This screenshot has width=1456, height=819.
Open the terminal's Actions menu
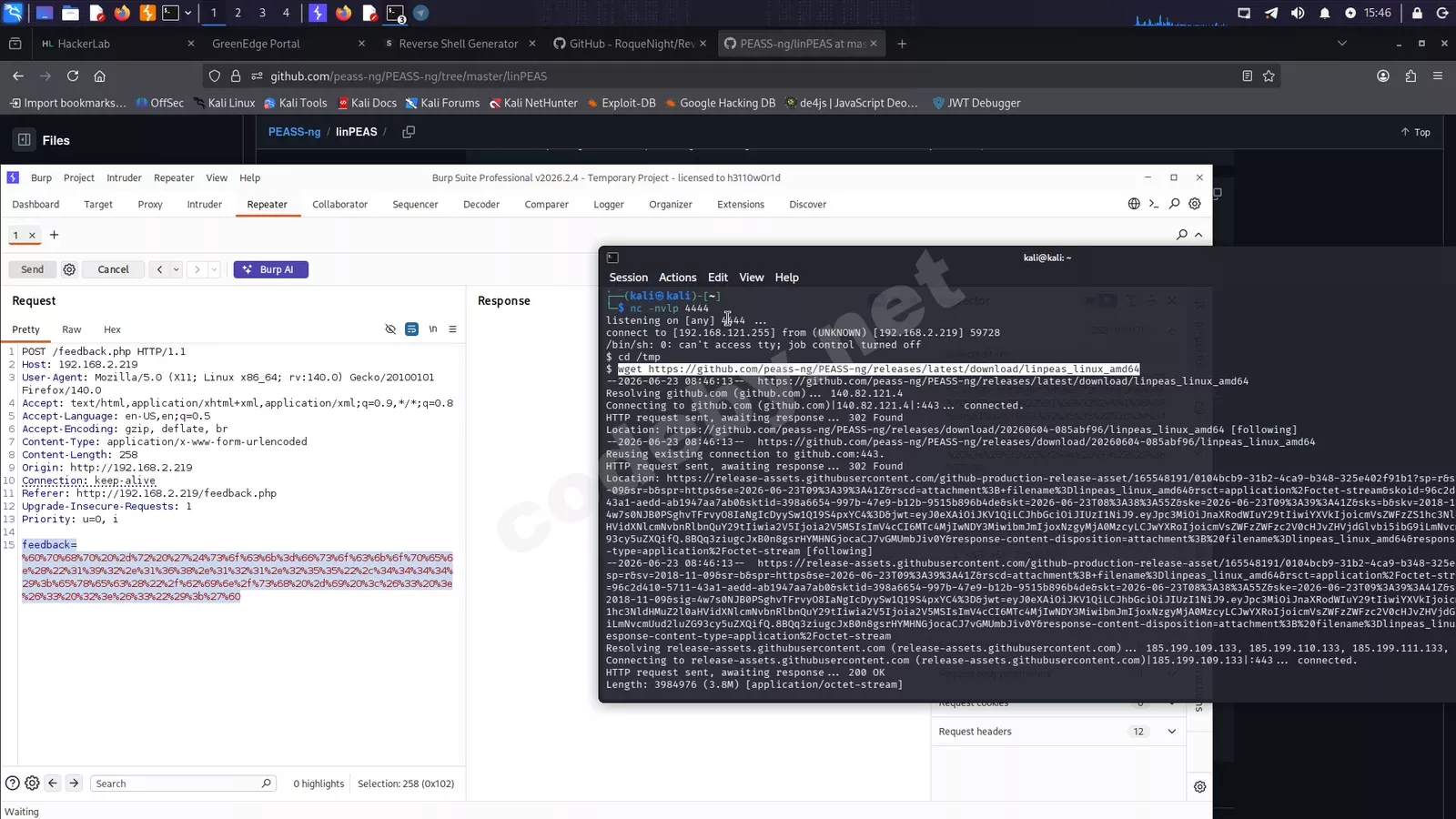tap(677, 278)
